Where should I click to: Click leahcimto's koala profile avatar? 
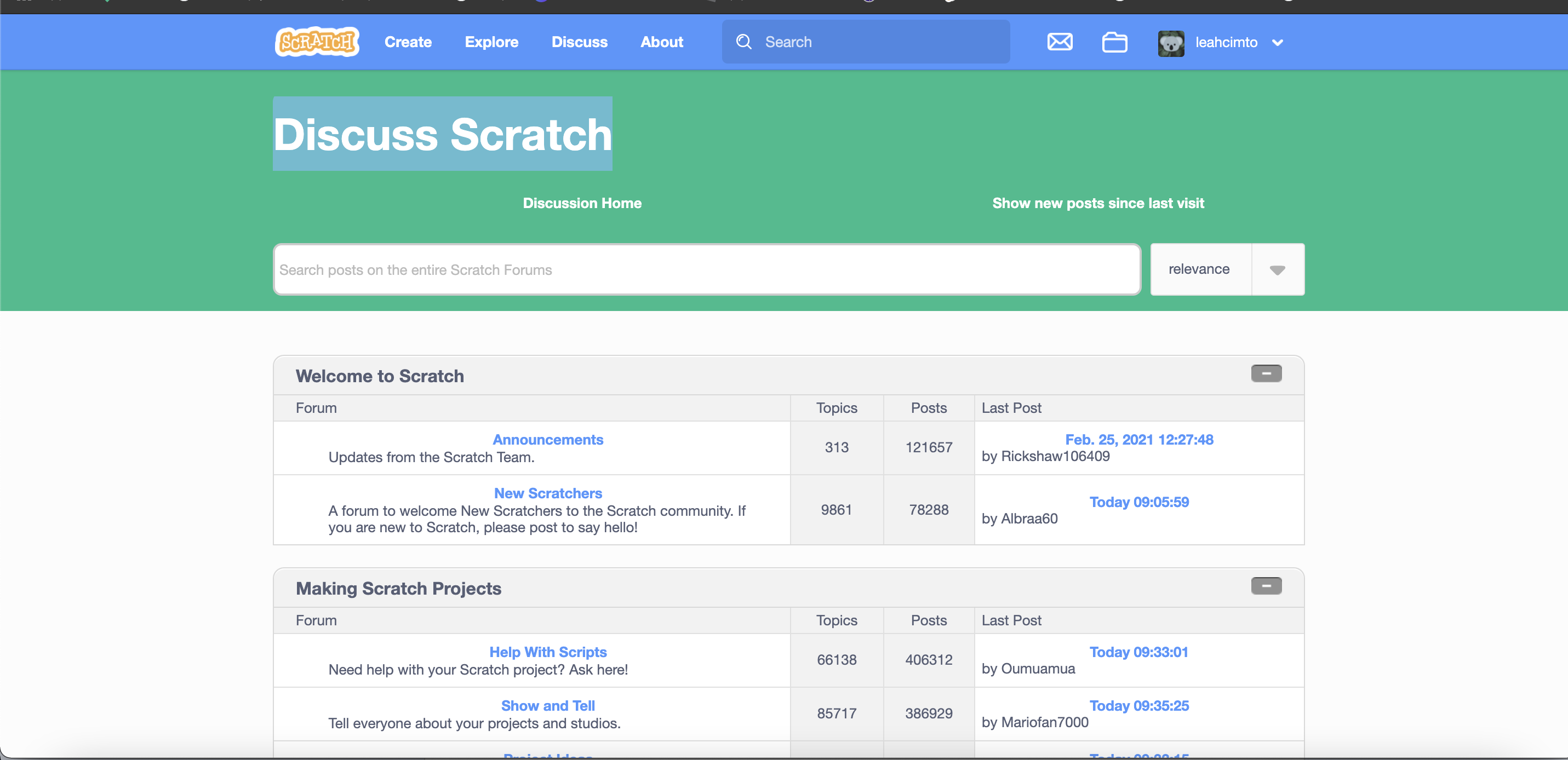pos(1171,43)
